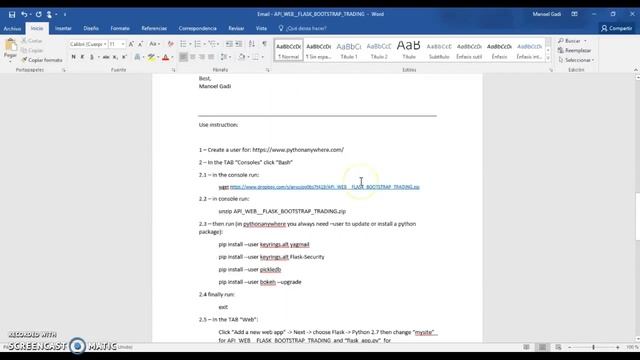Increase paragraph indent
Image resolution: width=640 pixels, height=360 pixels.
pos(239,44)
